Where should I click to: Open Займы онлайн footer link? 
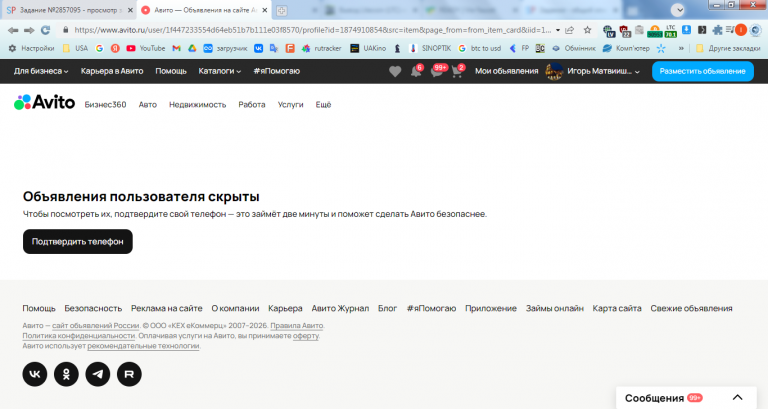[554, 309]
